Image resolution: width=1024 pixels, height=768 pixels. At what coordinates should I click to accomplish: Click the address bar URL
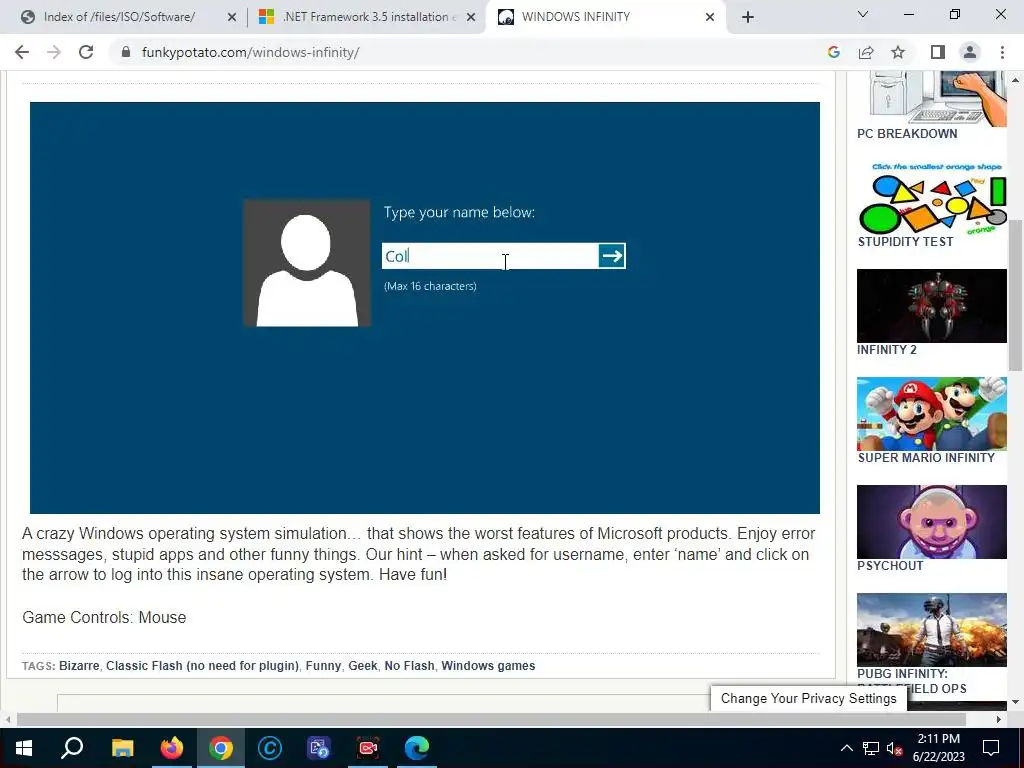(250, 52)
